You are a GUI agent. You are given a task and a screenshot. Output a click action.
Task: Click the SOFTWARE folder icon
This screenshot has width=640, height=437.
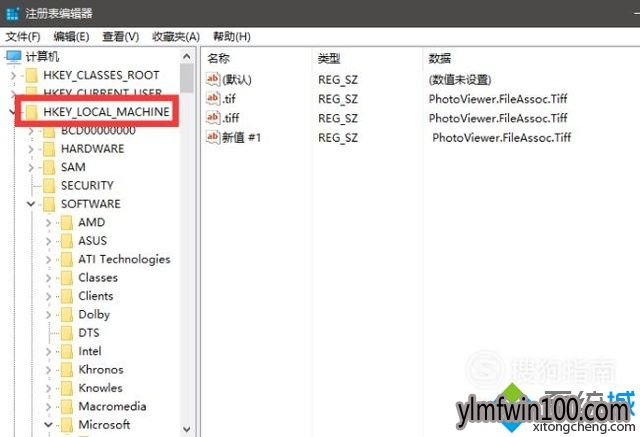click(x=49, y=204)
